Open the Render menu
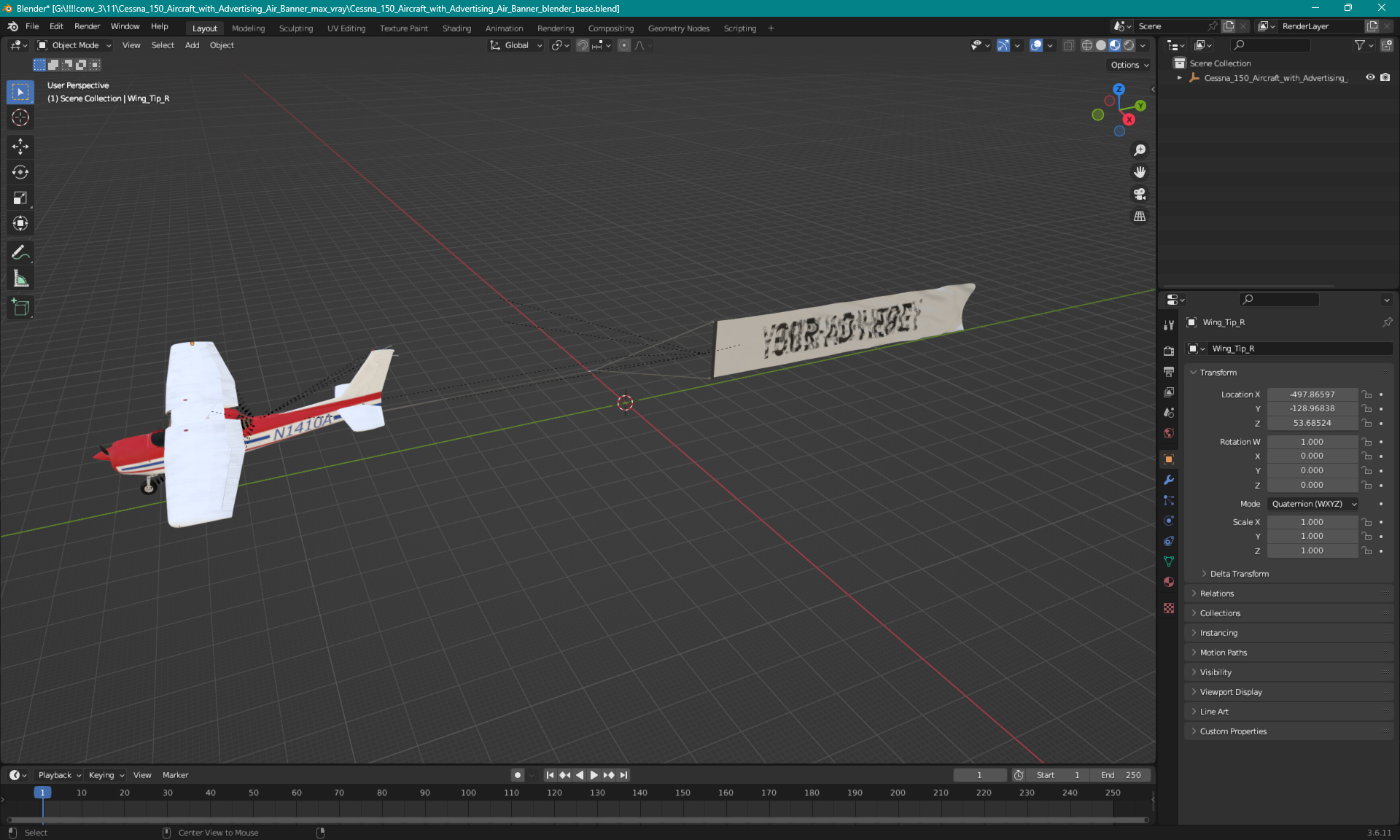1400x840 pixels. coord(87,26)
